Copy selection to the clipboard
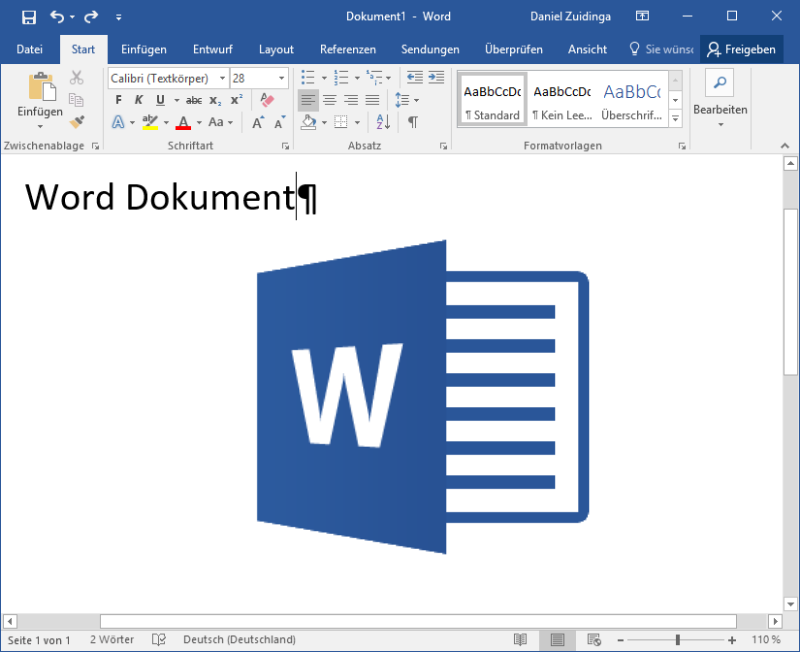This screenshot has height=652, width=800. pos(77,99)
